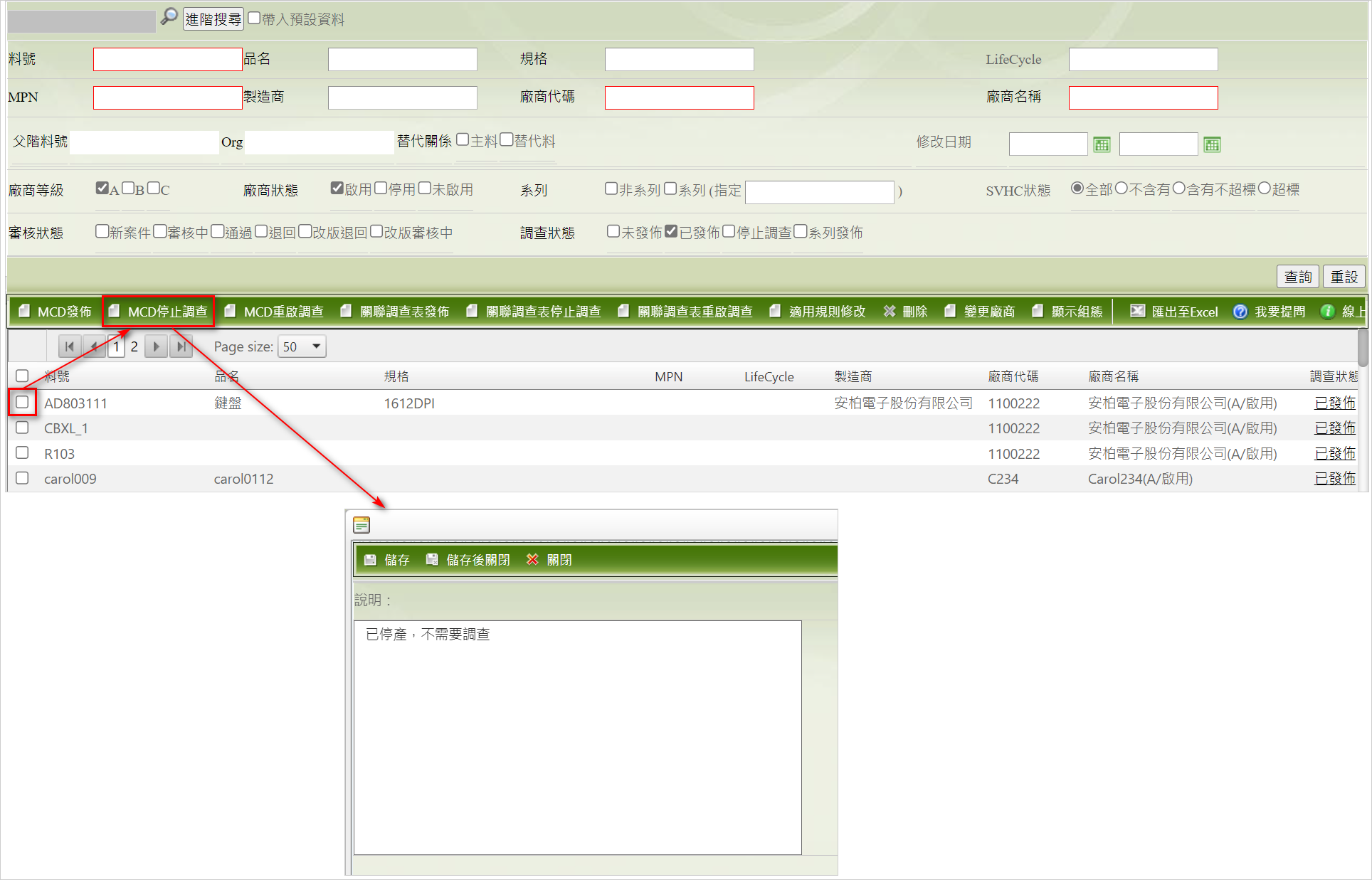Image resolution: width=1372 pixels, height=880 pixels.
Task: Go to the next results page
Action: pyautogui.click(x=156, y=346)
